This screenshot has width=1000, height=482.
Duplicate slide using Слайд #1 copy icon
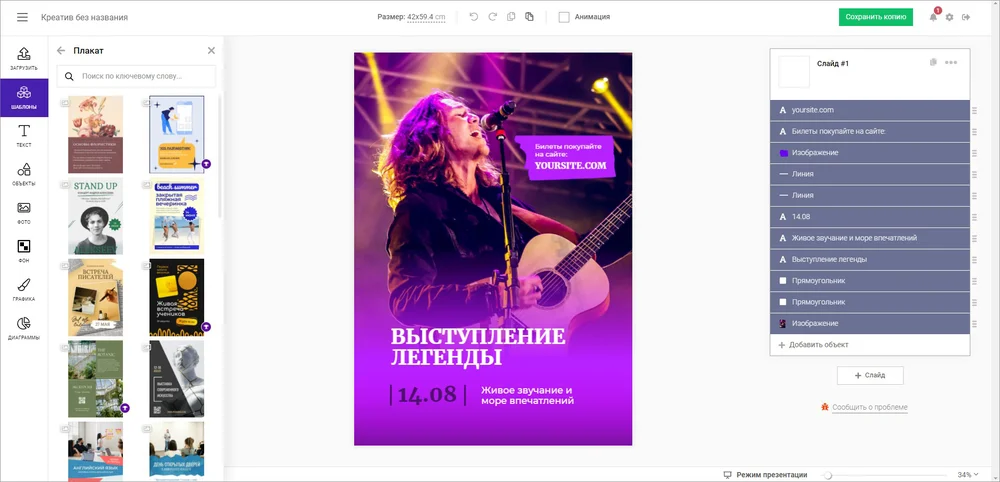pos(933,62)
